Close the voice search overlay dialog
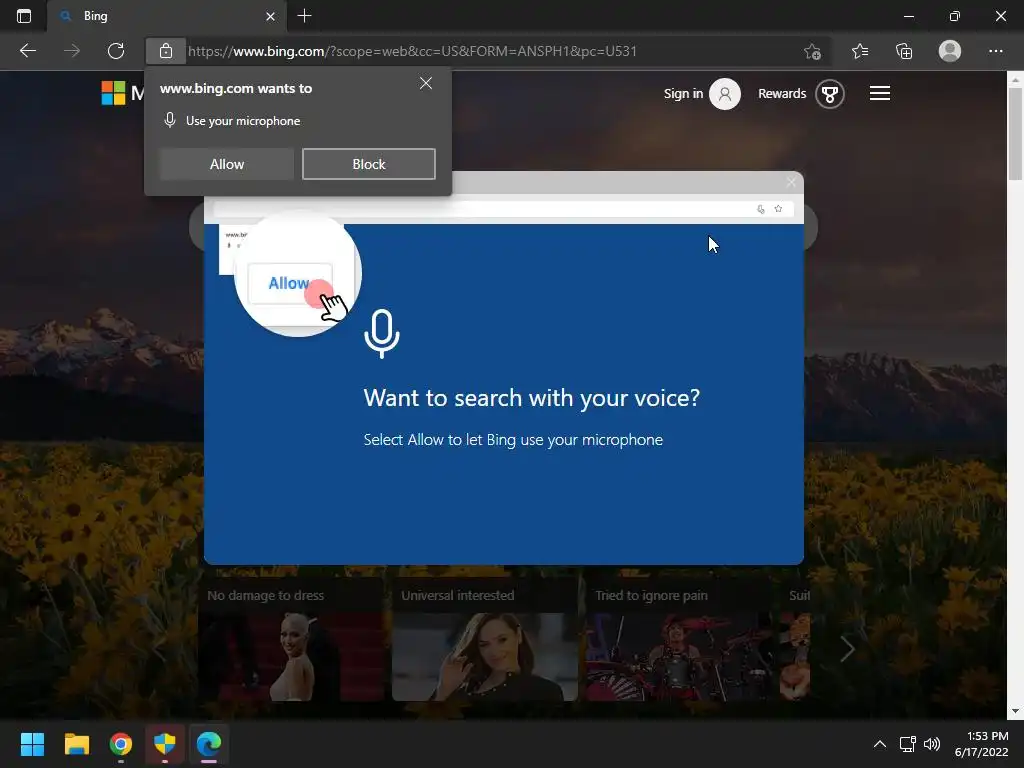The image size is (1024, 768). (791, 182)
